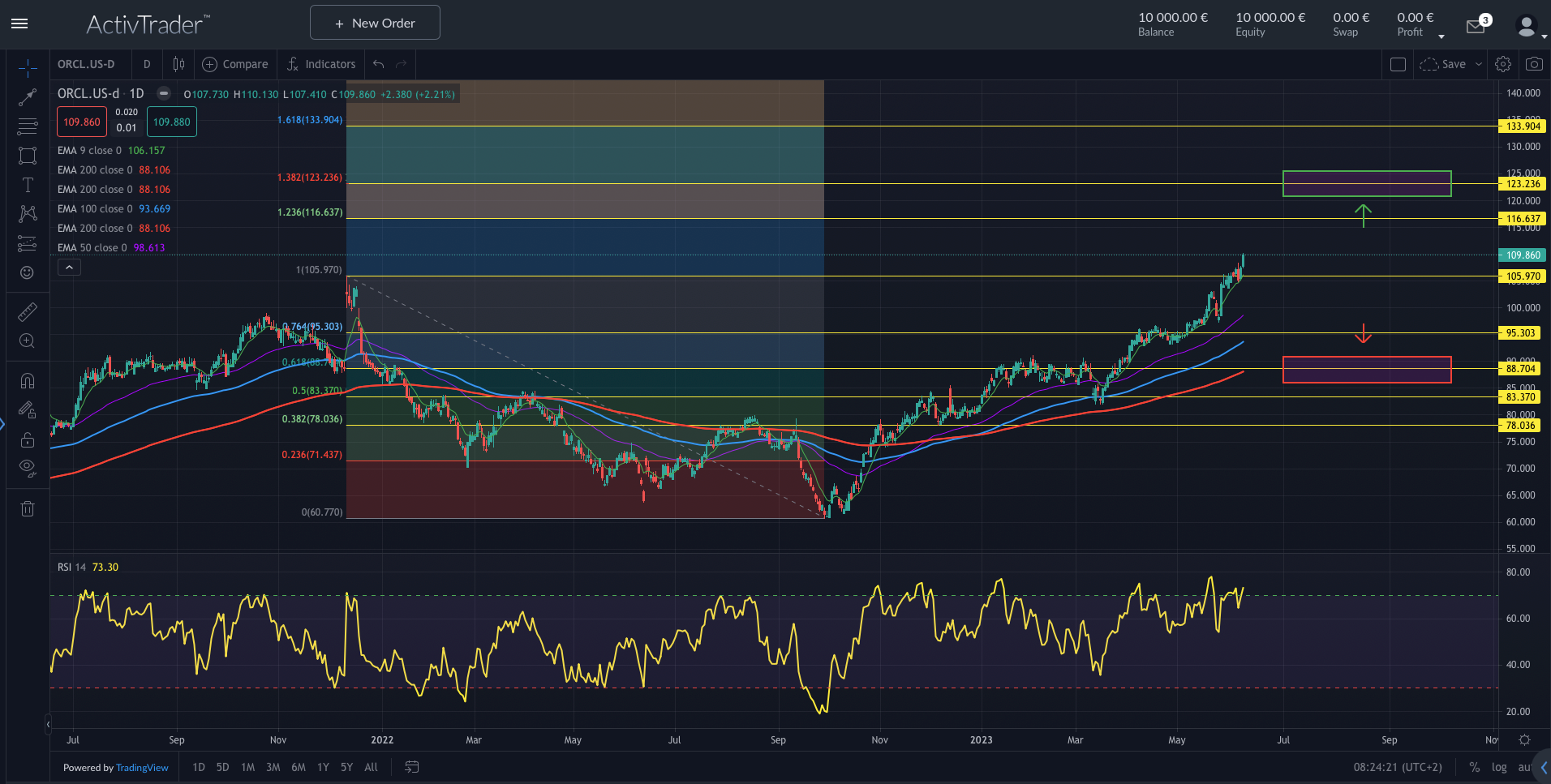1551x784 pixels.
Task: Switch chart range to 6M
Action: coord(299,767)
